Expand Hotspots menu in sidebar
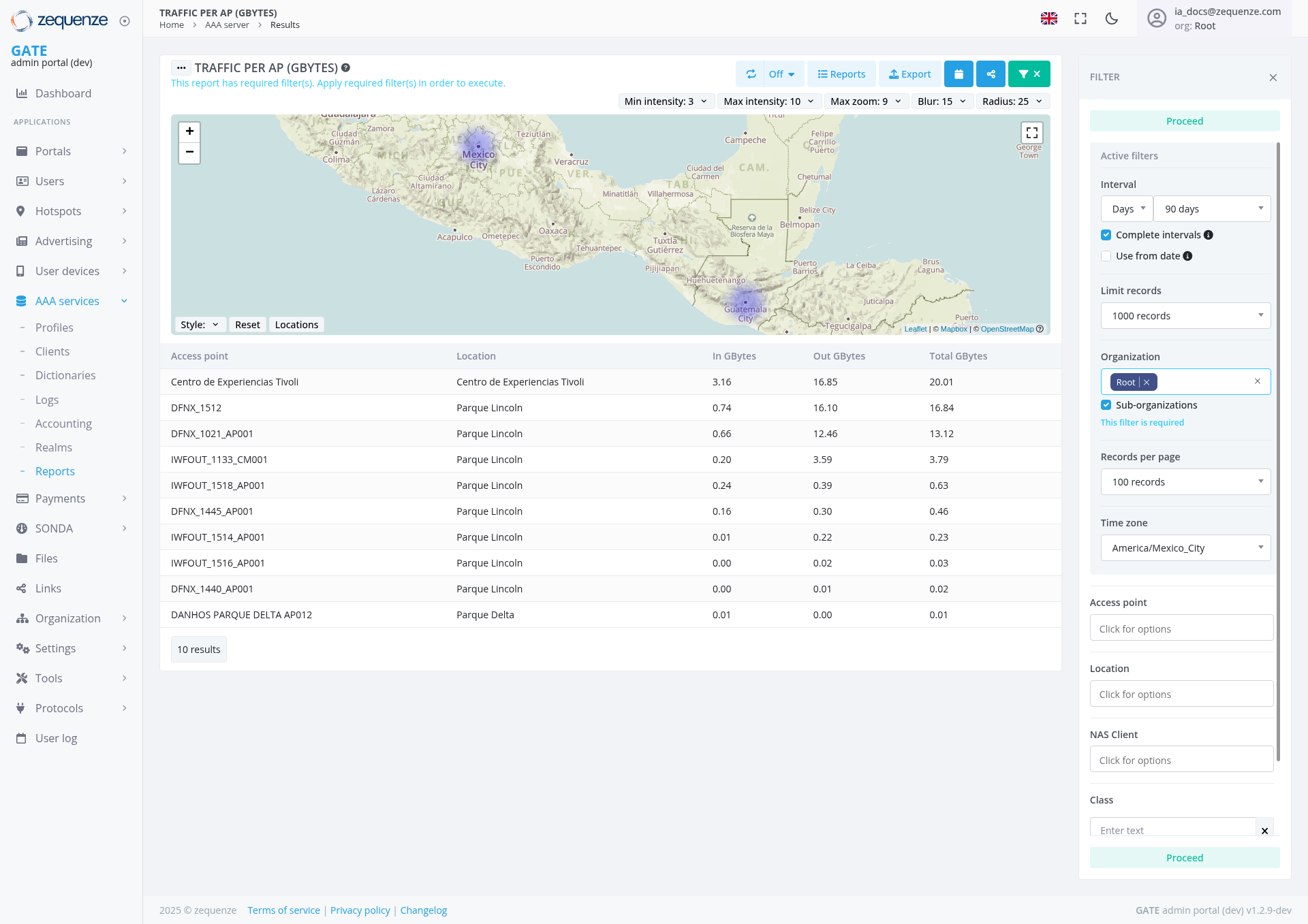This screenshot has width=1308, height=924. 71,211
